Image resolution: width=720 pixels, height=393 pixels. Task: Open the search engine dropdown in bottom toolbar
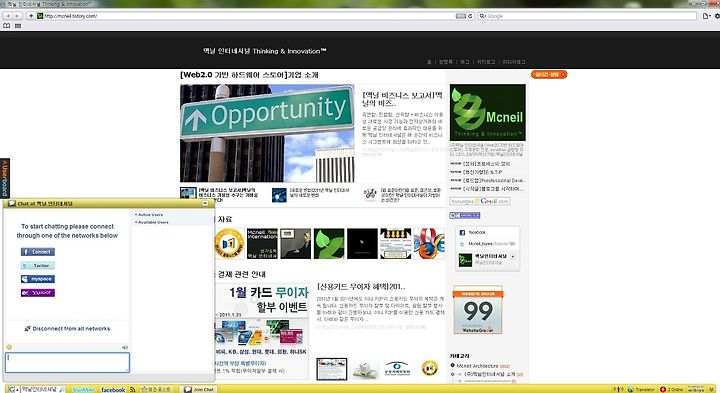[14, 389]
